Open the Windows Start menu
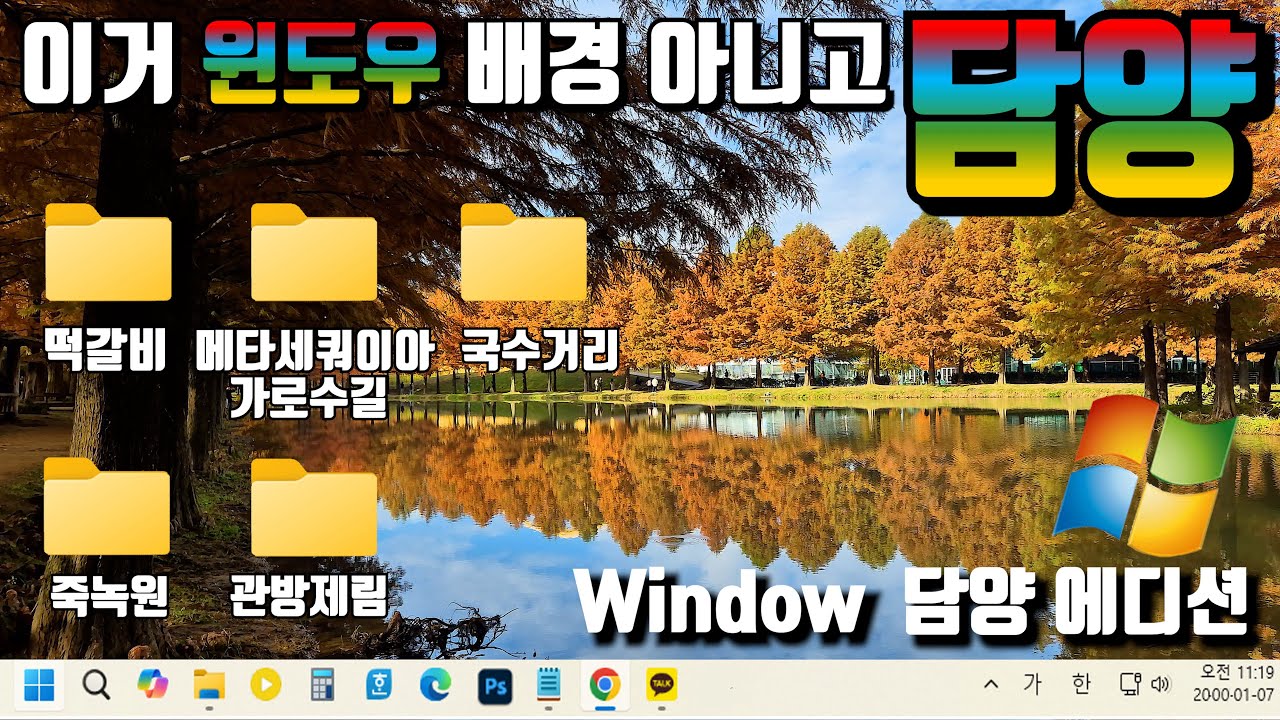This screenshot has height=720, width=1280. [x=40, y=686]
